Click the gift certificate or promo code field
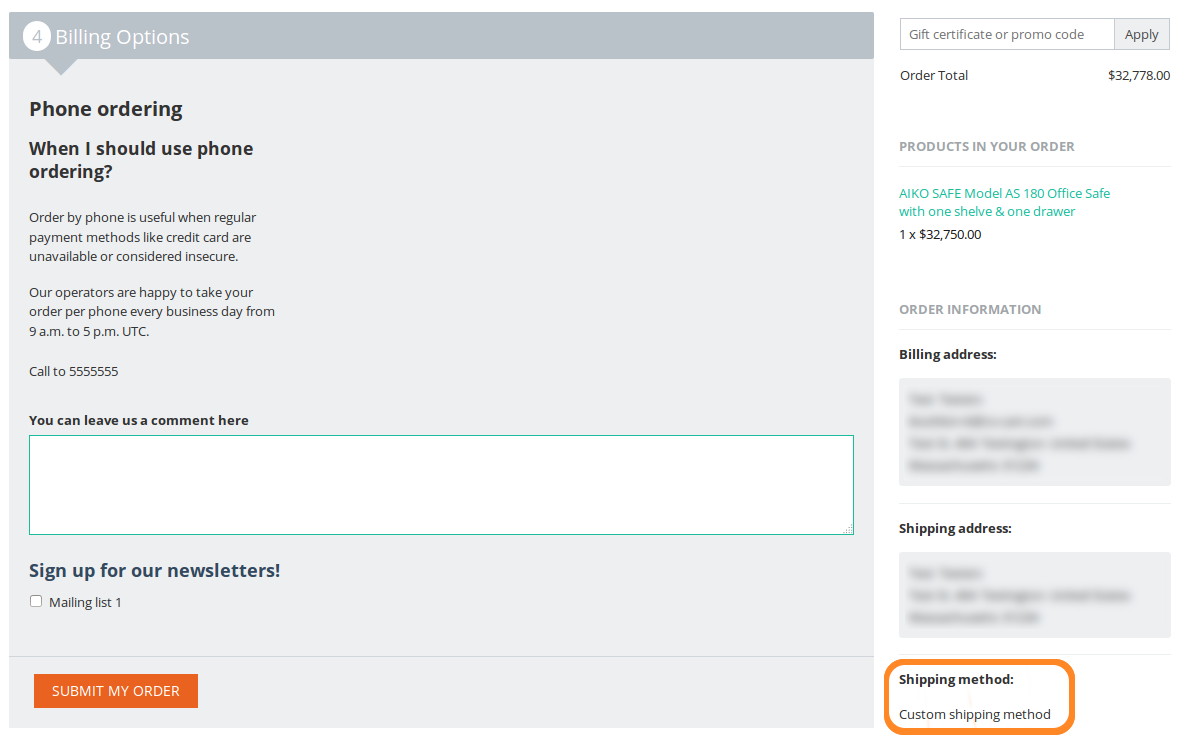 point(1007,35)
